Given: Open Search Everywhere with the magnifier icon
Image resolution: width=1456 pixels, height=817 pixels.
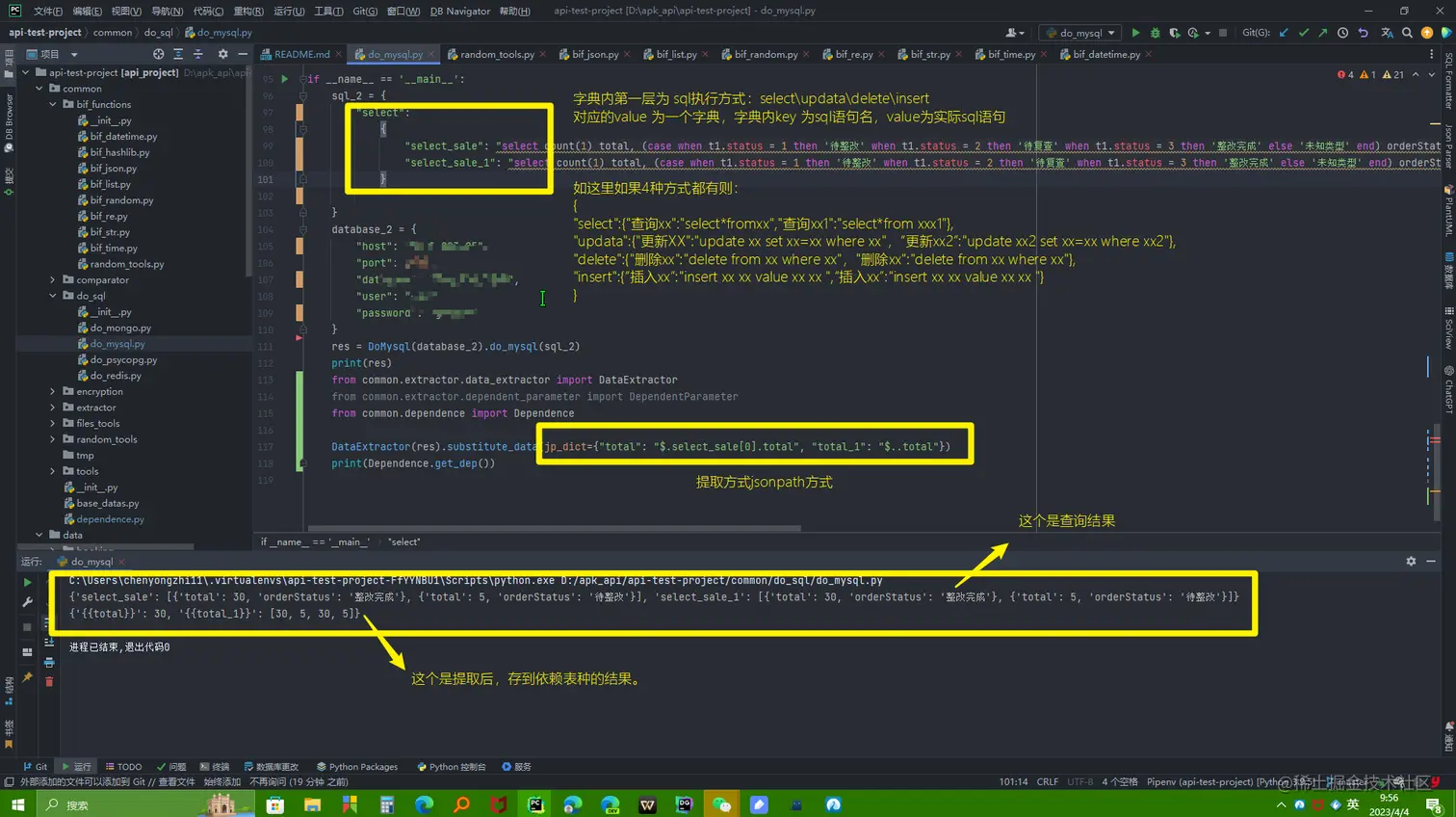Looking at the screenshot, I should [1407, 33].
